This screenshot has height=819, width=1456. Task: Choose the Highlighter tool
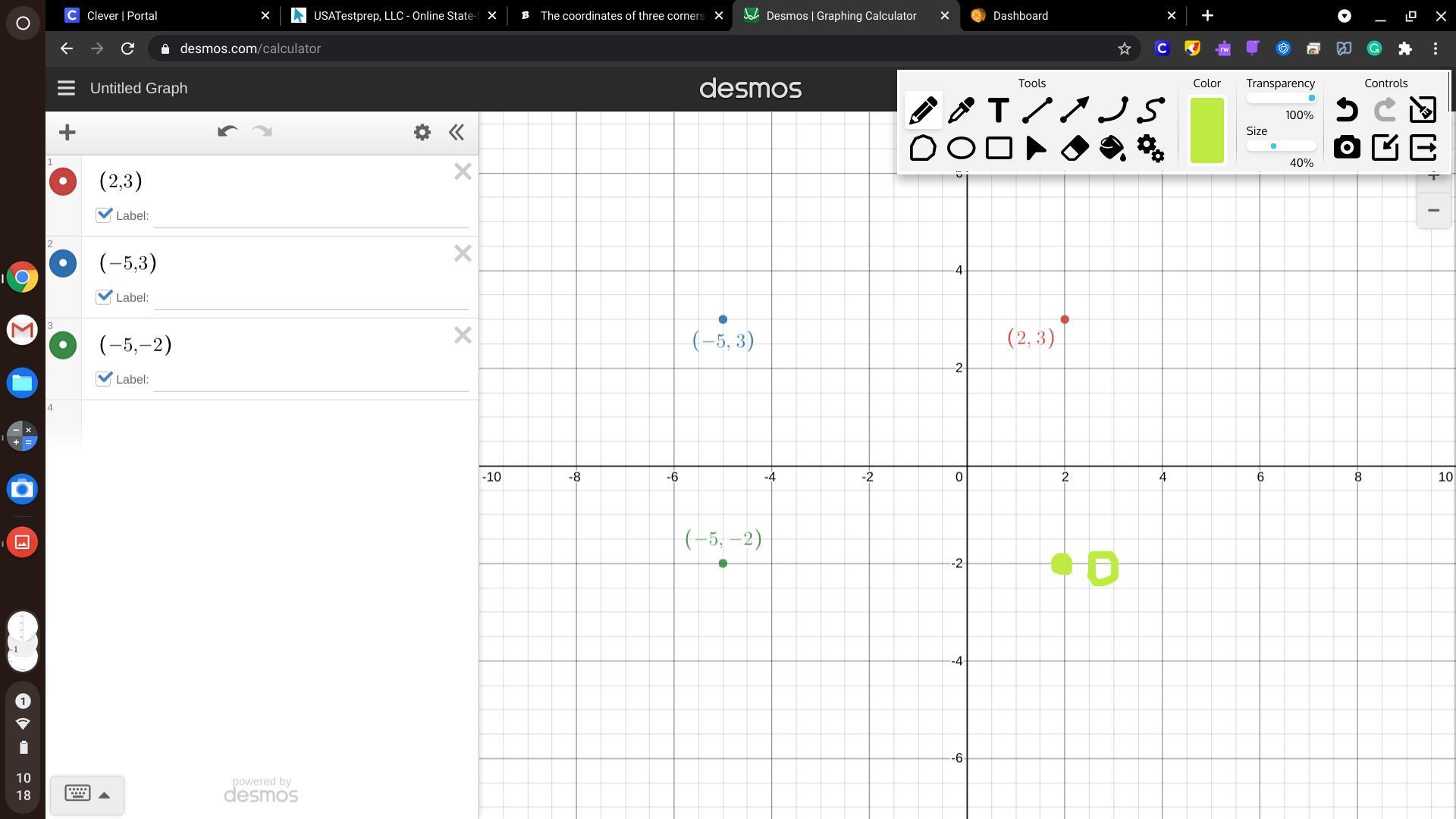click(961, 111)
